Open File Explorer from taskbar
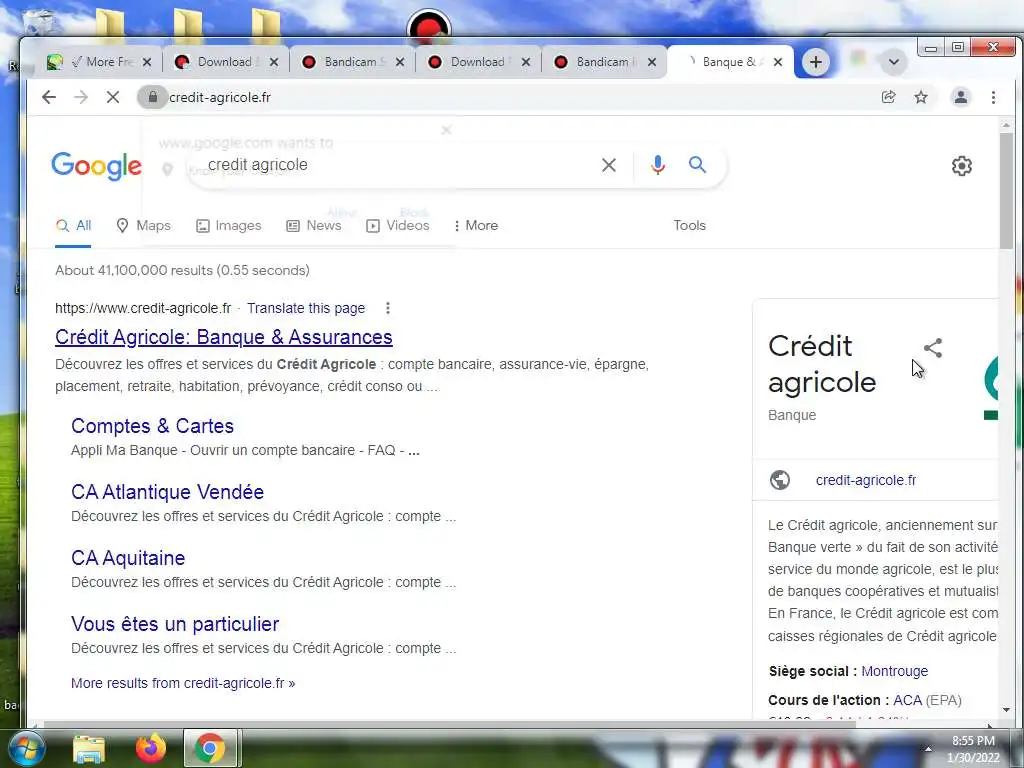This screenshot has width=1024, height=768. click(x=89, y=749)
